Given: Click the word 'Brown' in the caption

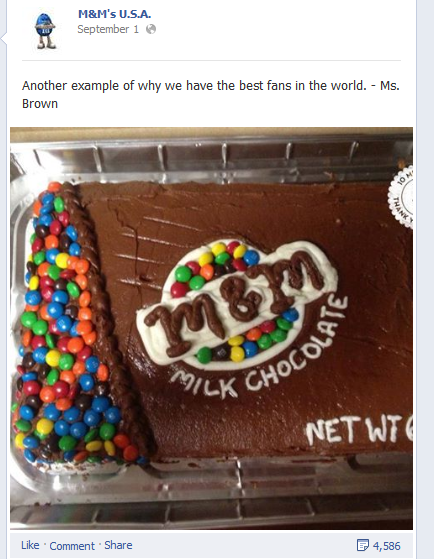Looking at the screenshot, I should tap(40, 104).
